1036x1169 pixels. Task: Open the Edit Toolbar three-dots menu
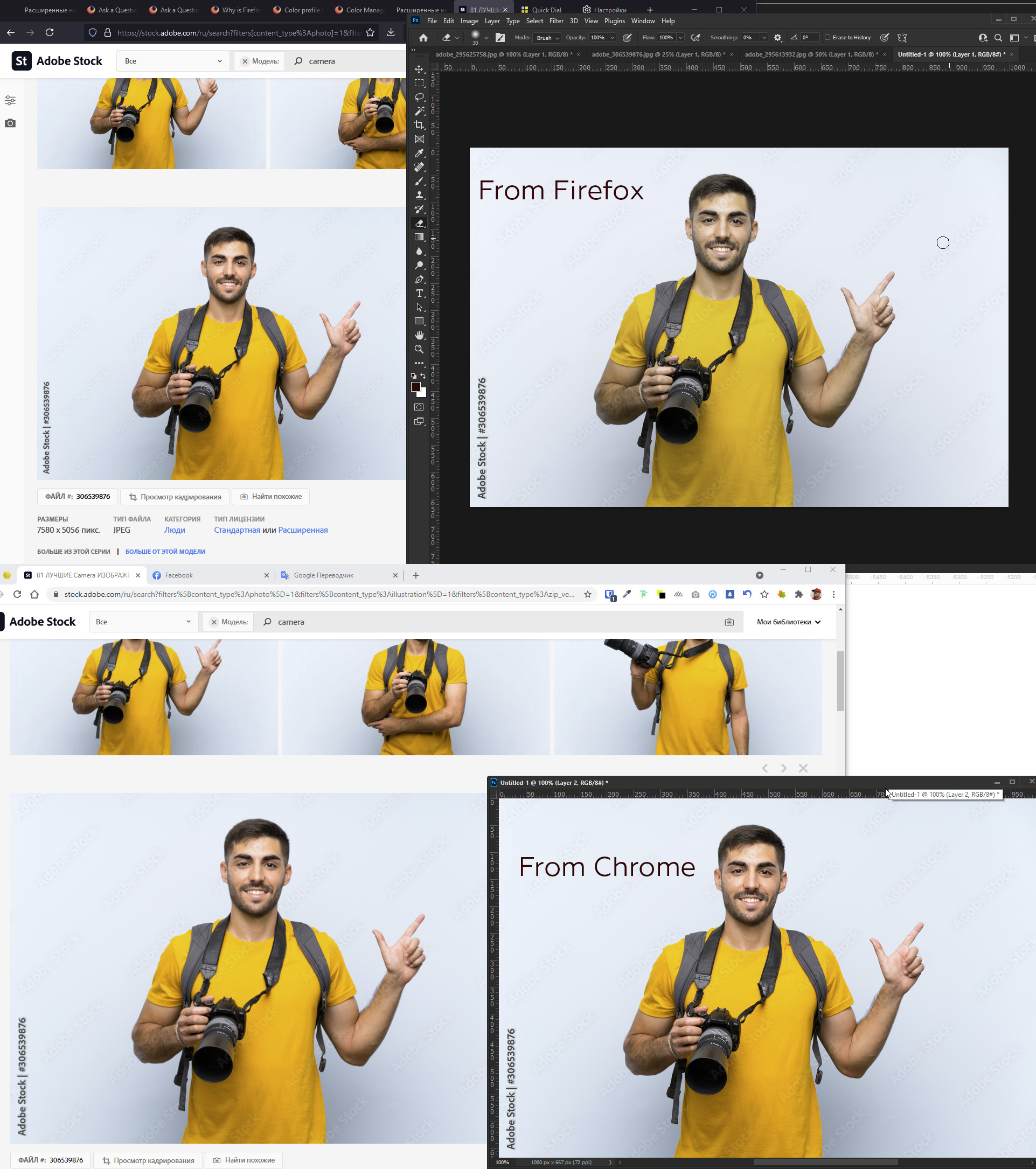point(419,363)
